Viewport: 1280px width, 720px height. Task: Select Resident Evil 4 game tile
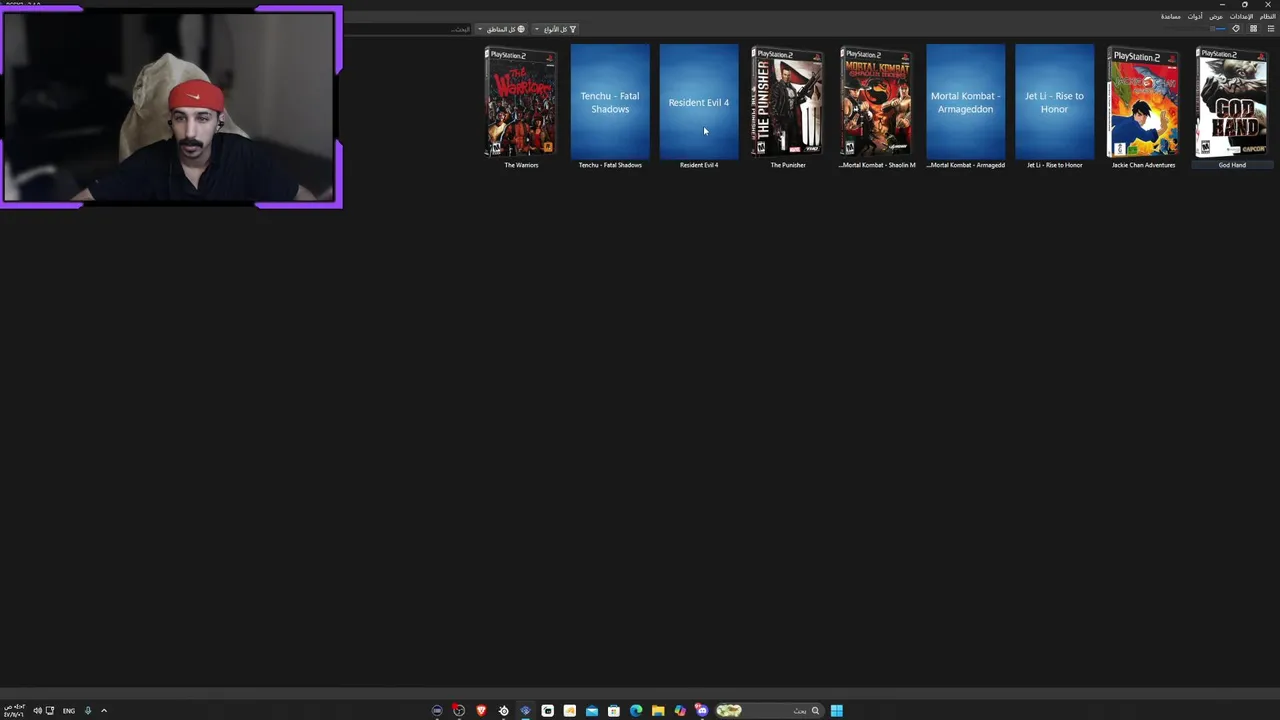(699, 102)
